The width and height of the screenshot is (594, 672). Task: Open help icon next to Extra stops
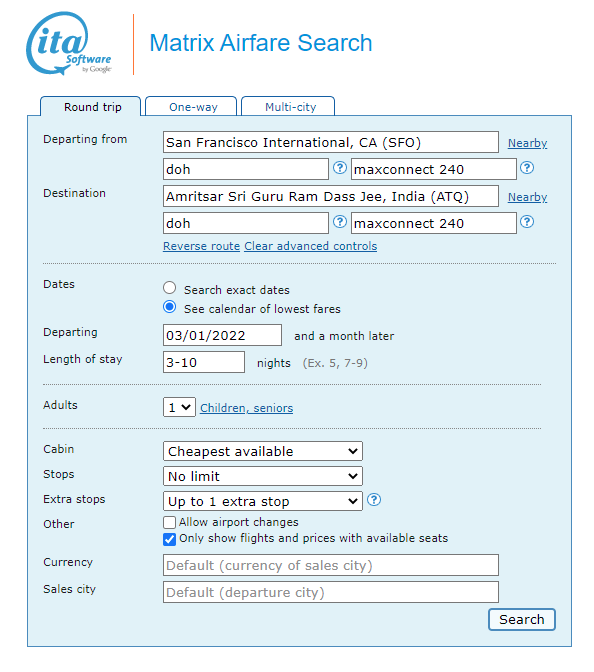pos(374,499)
